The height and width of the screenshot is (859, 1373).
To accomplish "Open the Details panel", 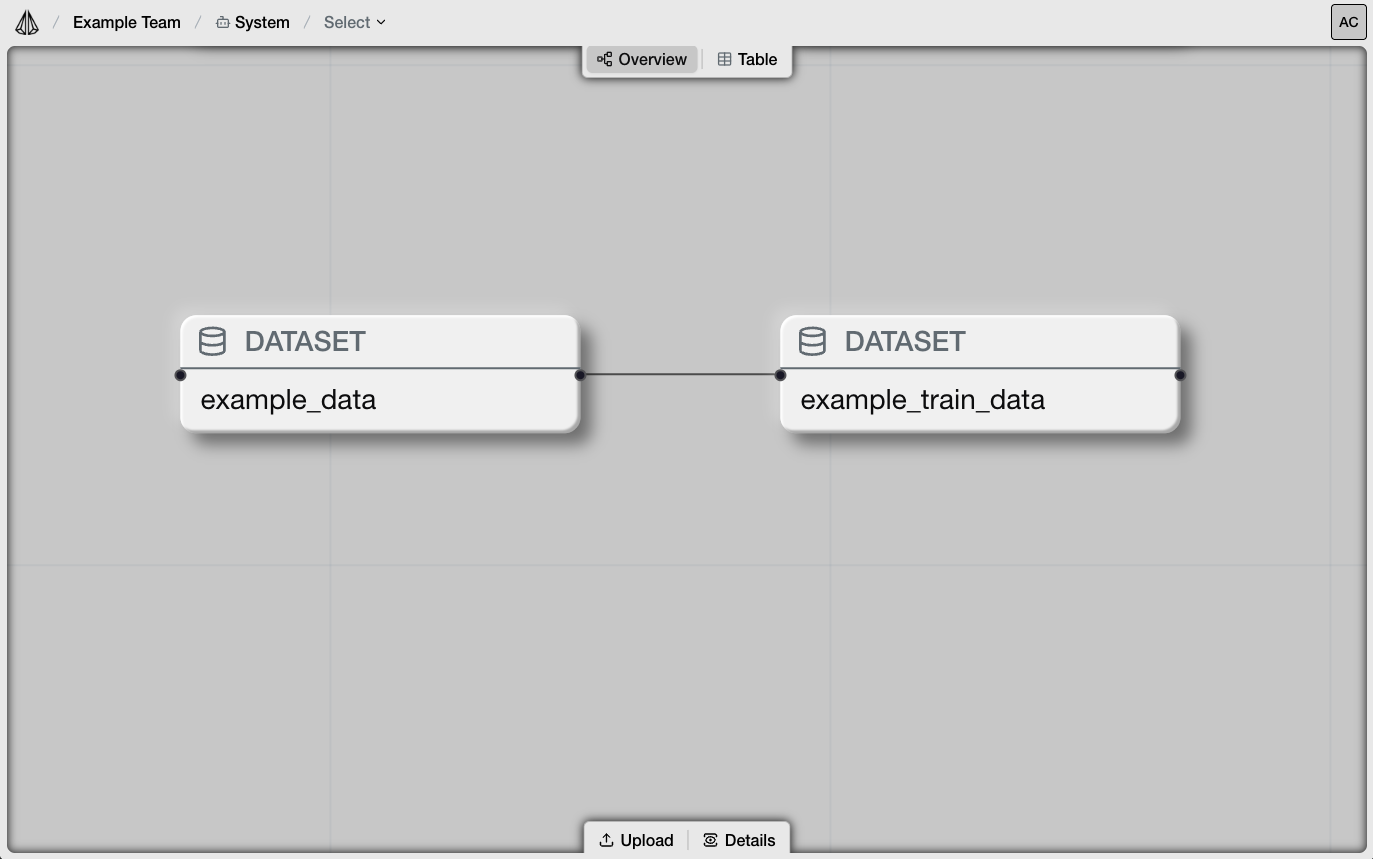I will 740,840.
